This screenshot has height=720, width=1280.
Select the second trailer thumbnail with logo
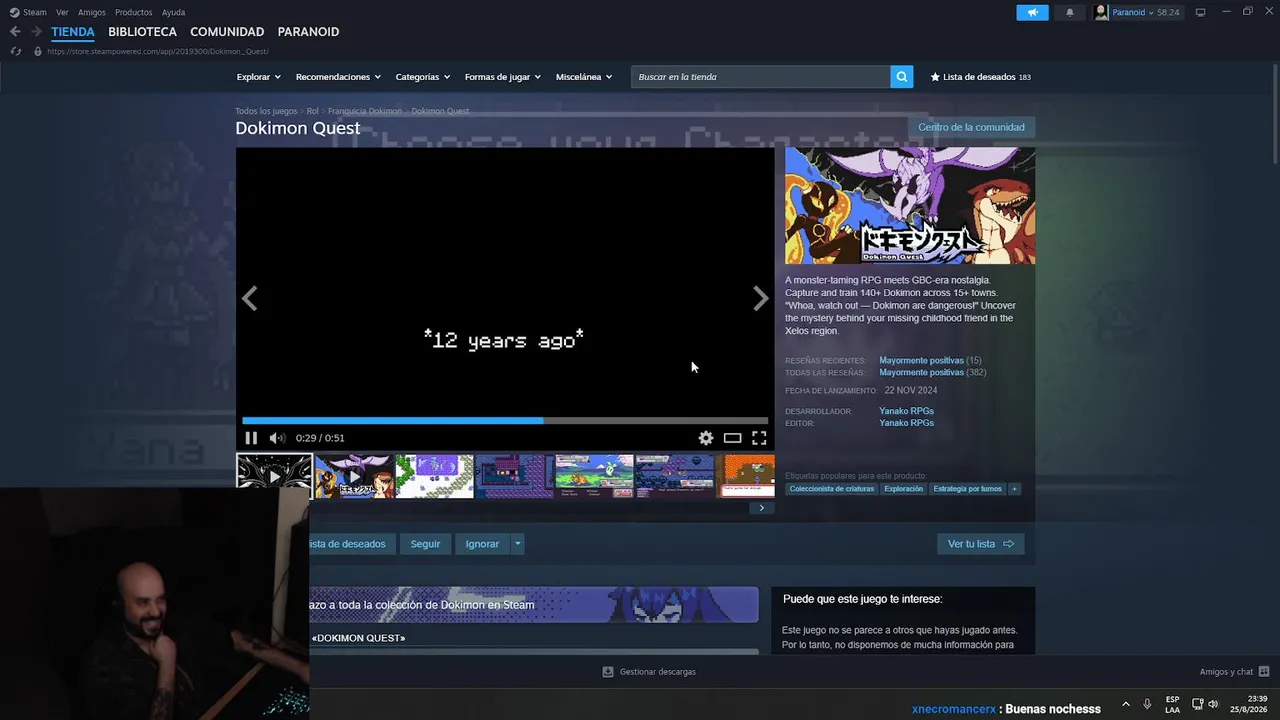354,476
